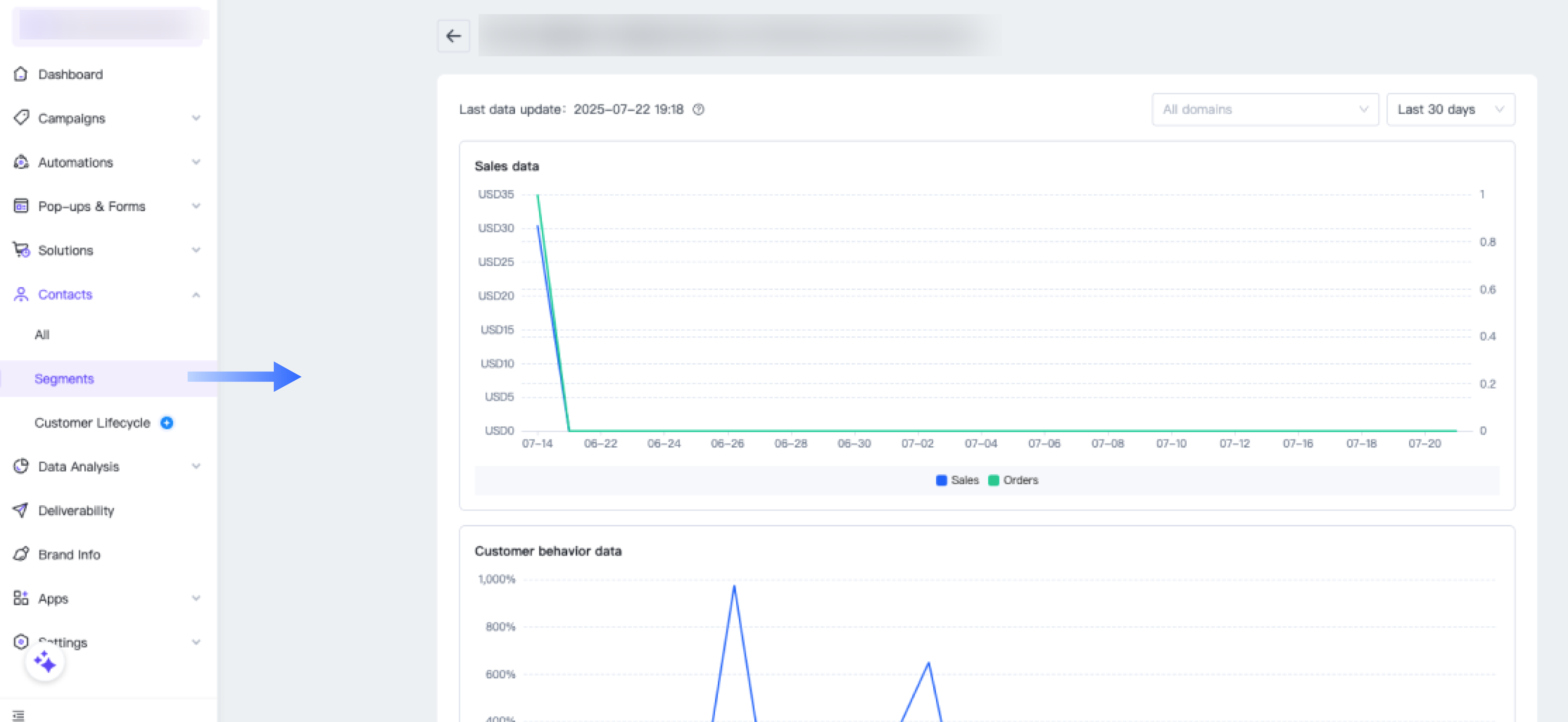Select the Segments submenu item
1568x722 pixels.
pos(65,379)
